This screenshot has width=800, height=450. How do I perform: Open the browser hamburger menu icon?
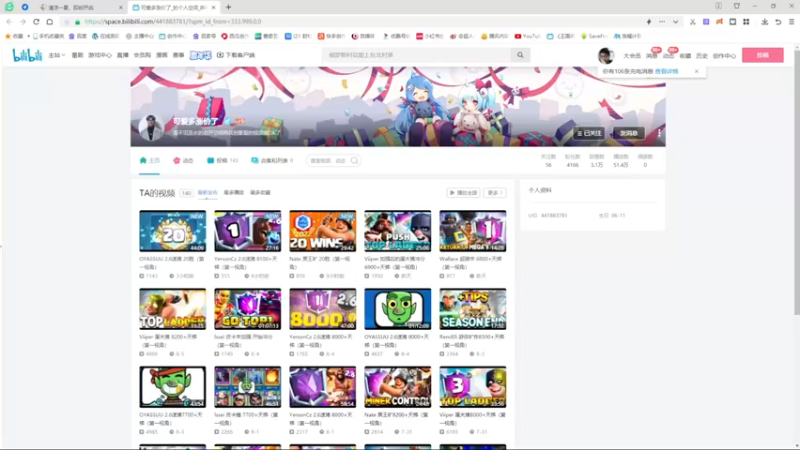point(791,22)
